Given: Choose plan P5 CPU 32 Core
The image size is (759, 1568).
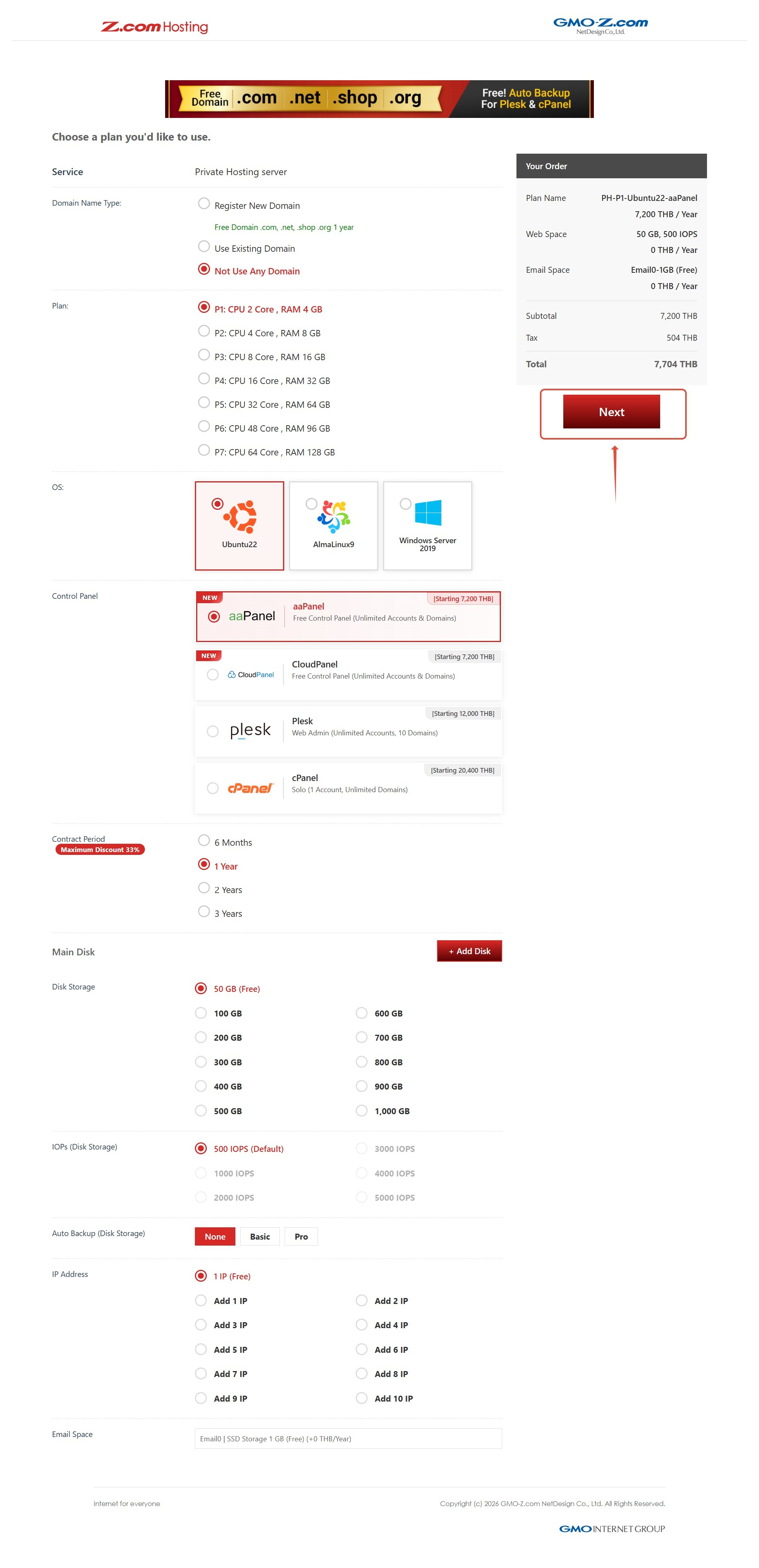Looking at the screenshot, I should [x=204, y=402].
